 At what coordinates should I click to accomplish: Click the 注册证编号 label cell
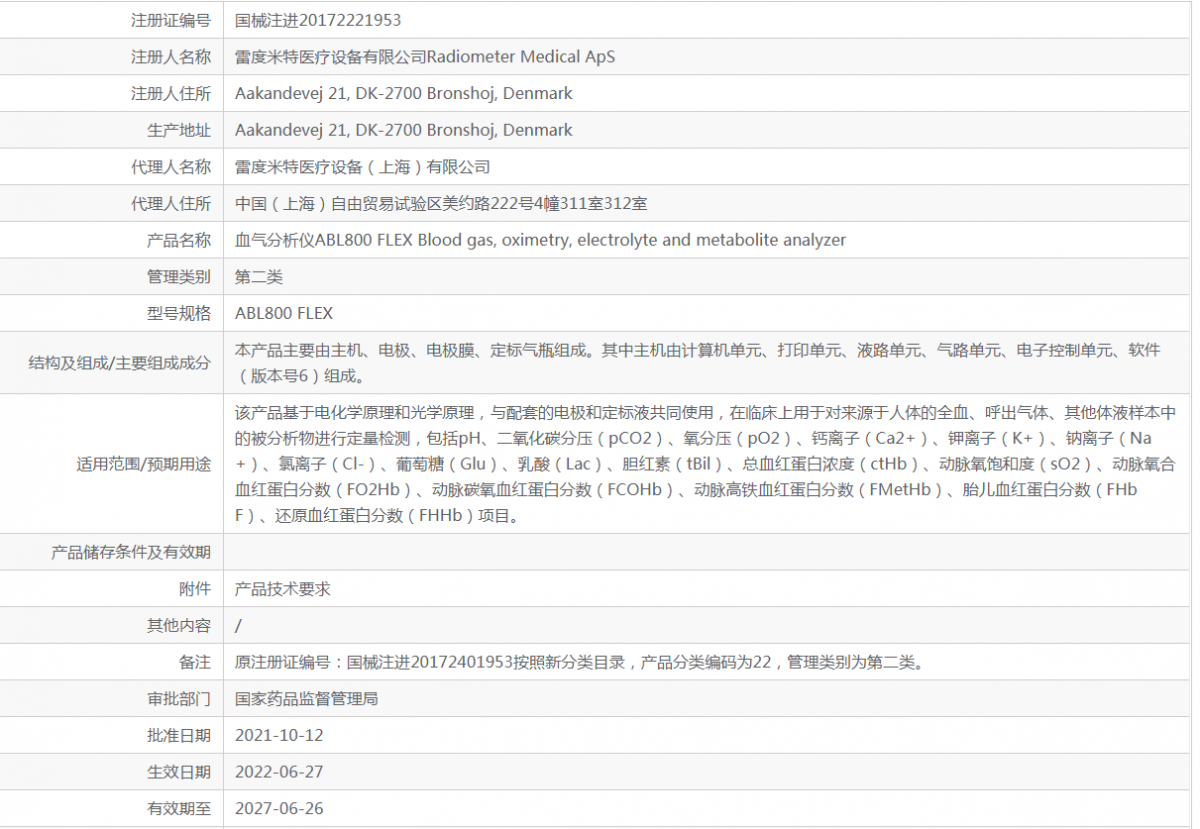(171, 20)
